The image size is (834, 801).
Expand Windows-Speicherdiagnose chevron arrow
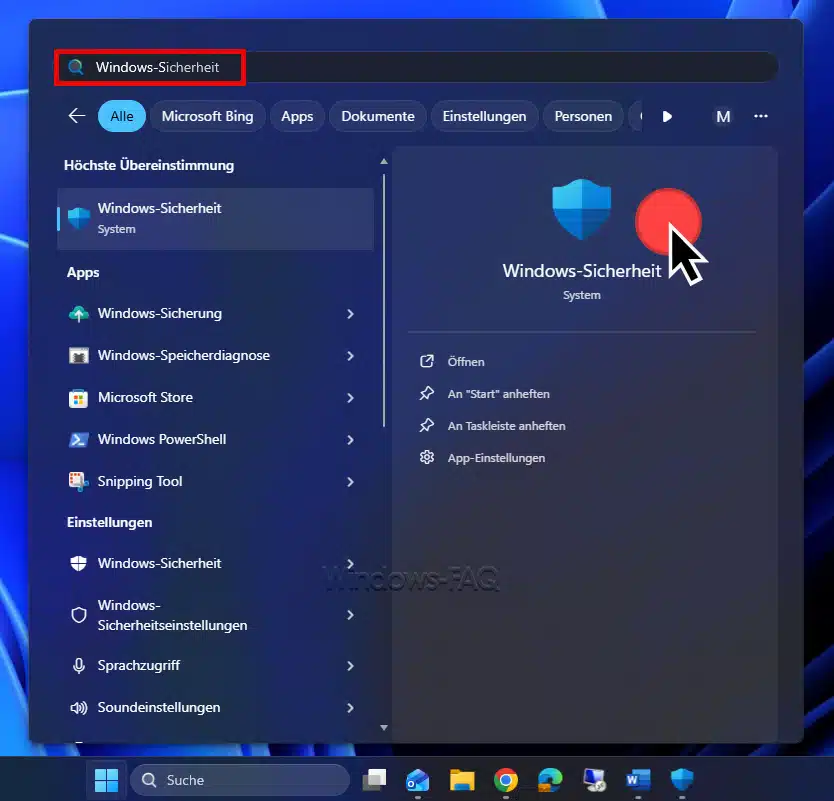click(x=350, y=356)
